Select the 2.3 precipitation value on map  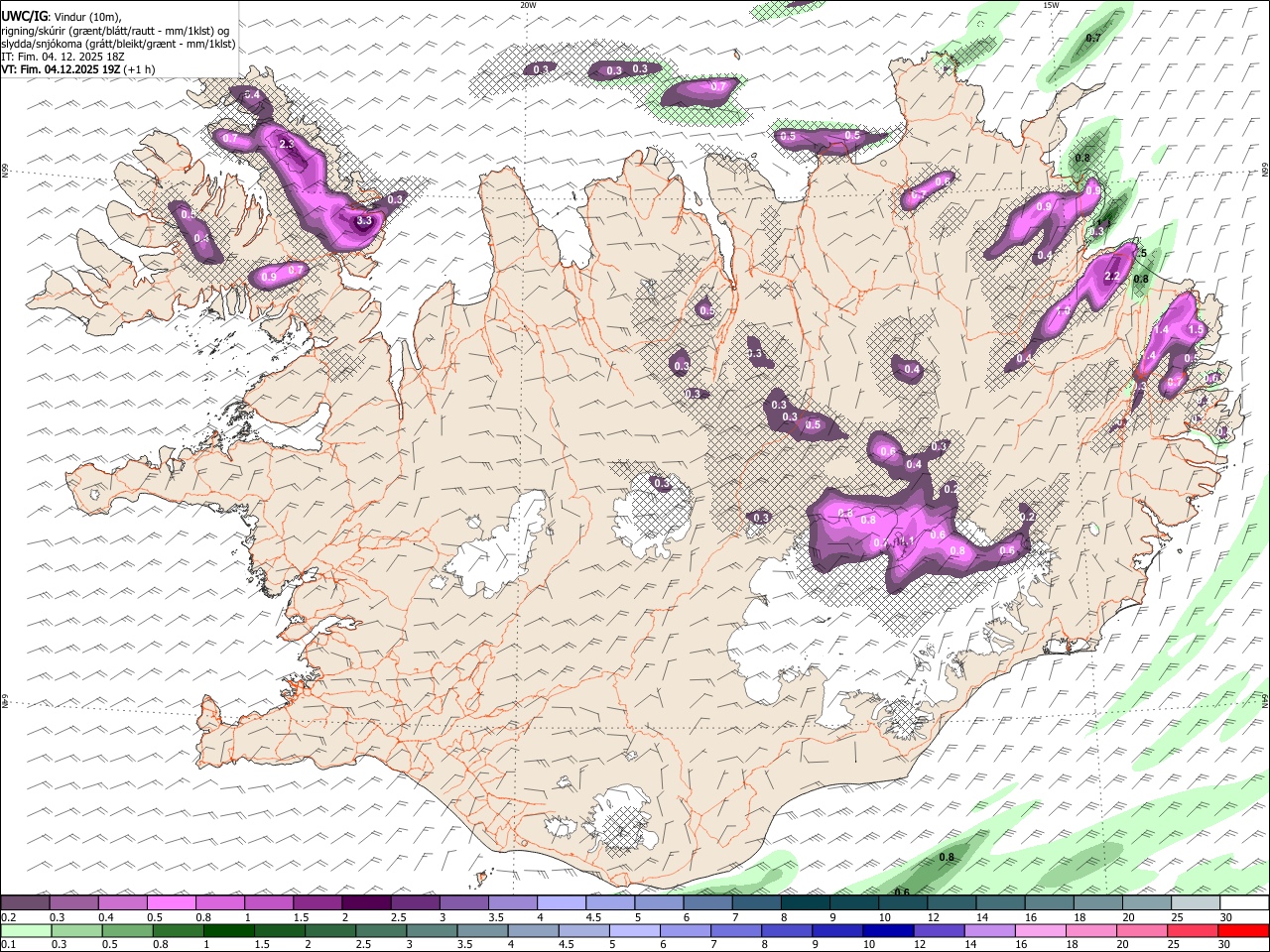coord(287,145)
